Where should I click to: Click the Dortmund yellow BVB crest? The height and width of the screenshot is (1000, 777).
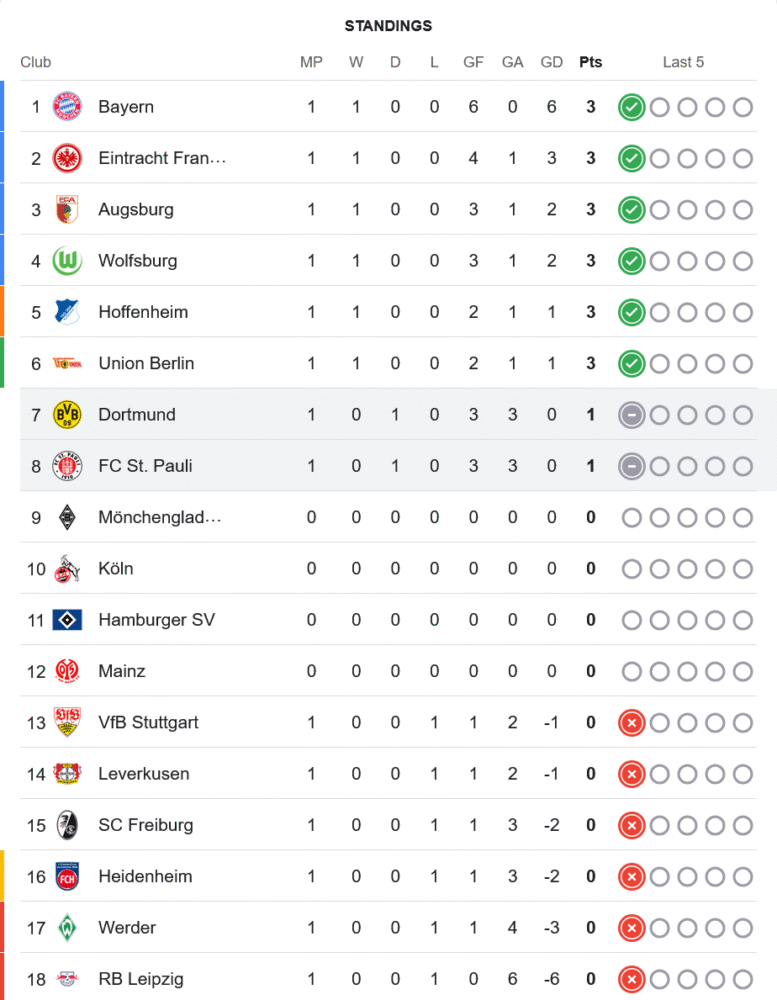tap(67, 414)
